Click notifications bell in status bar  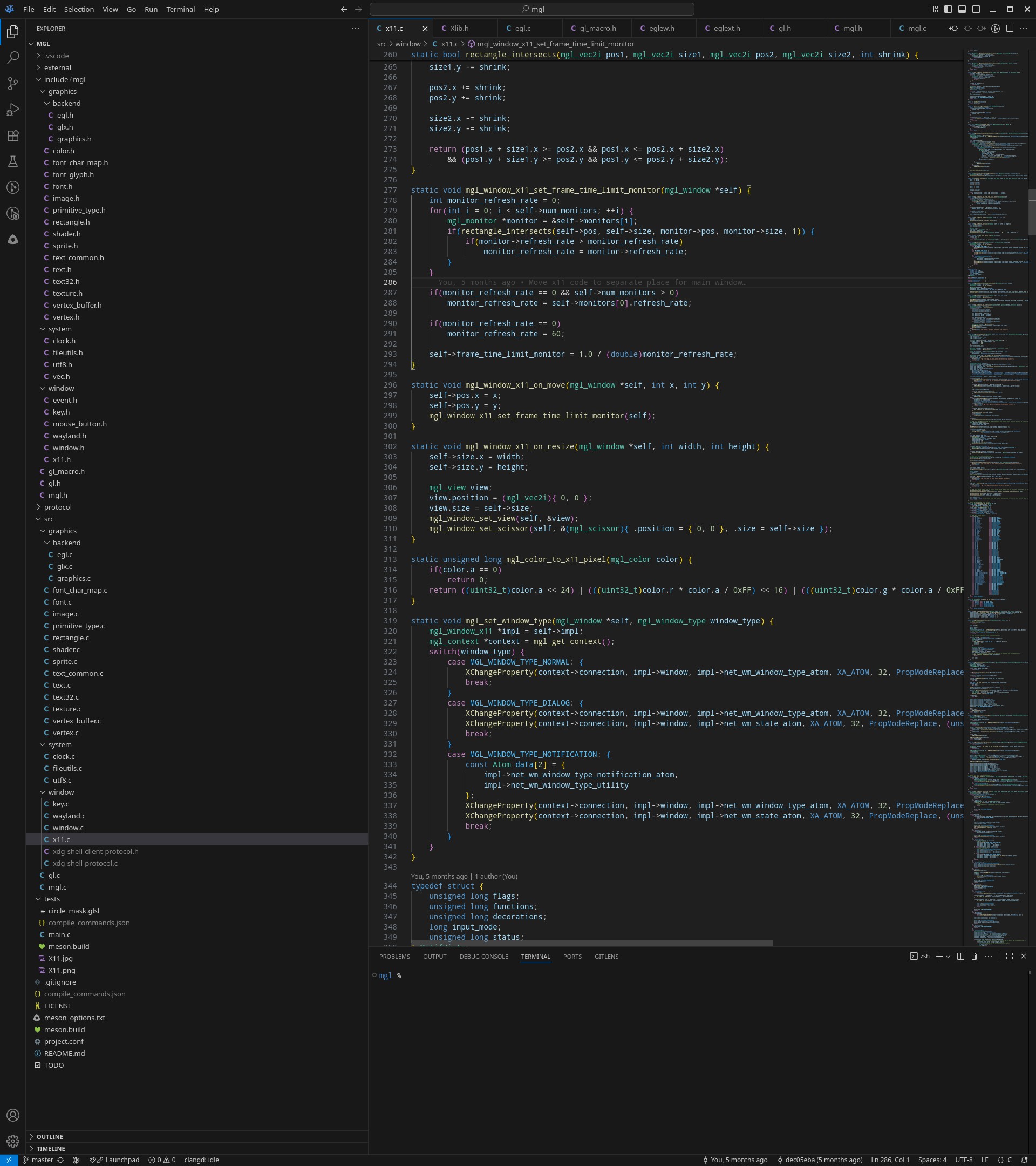coord(1024,1160)
